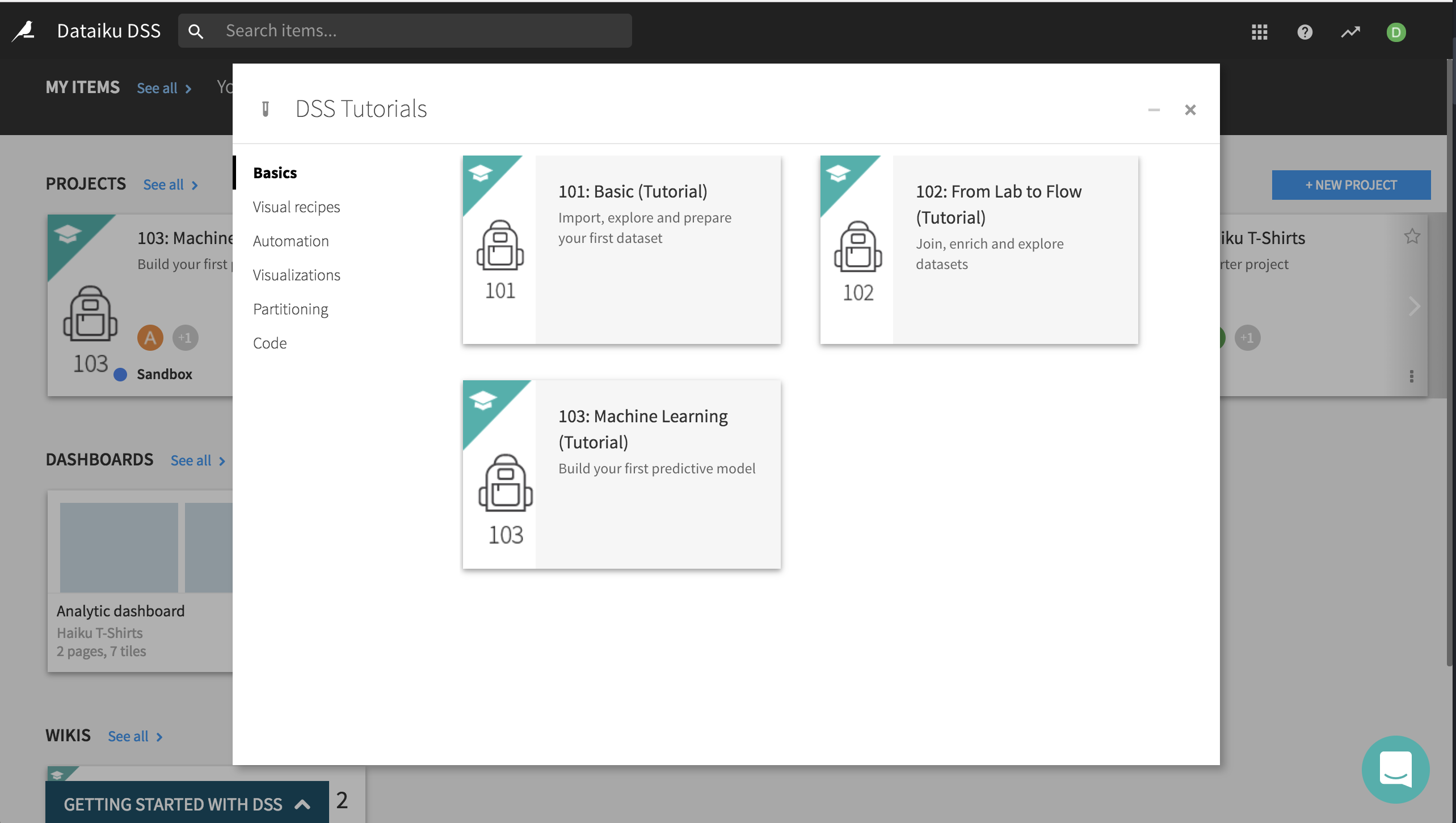The image size is (1456, 823).
Task: Click See all next to PROJECTS
Action: click(170, 184)
